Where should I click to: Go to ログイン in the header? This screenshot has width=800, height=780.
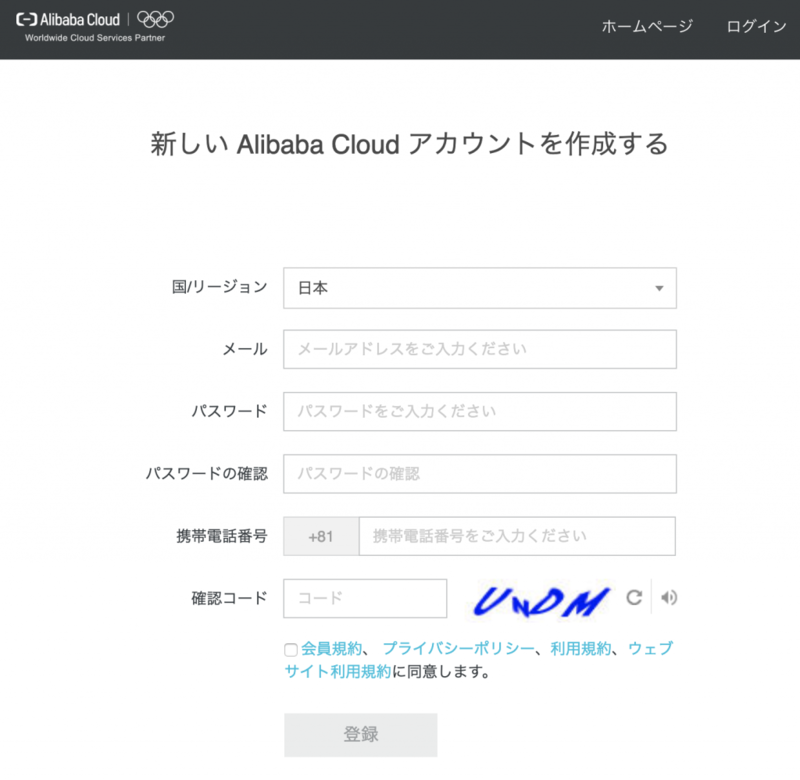[x=756, y=26]
